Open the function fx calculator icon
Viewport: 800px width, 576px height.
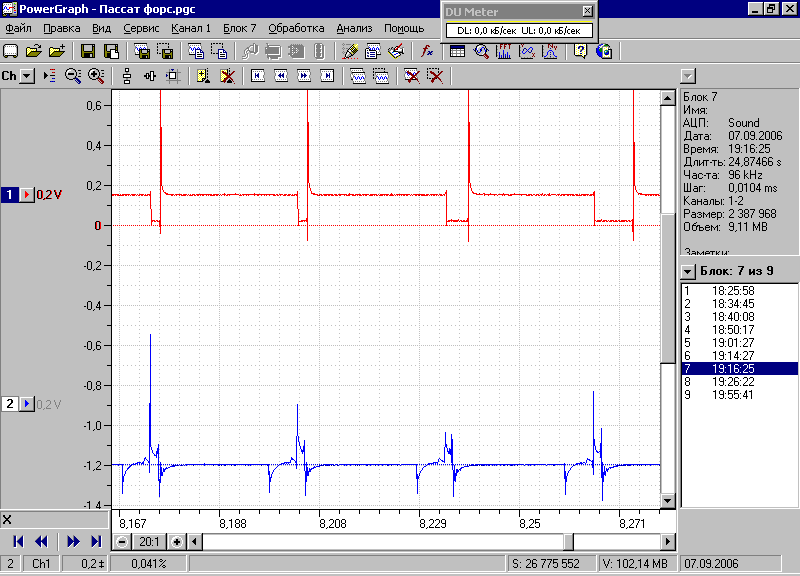click(x=427, y=51)
